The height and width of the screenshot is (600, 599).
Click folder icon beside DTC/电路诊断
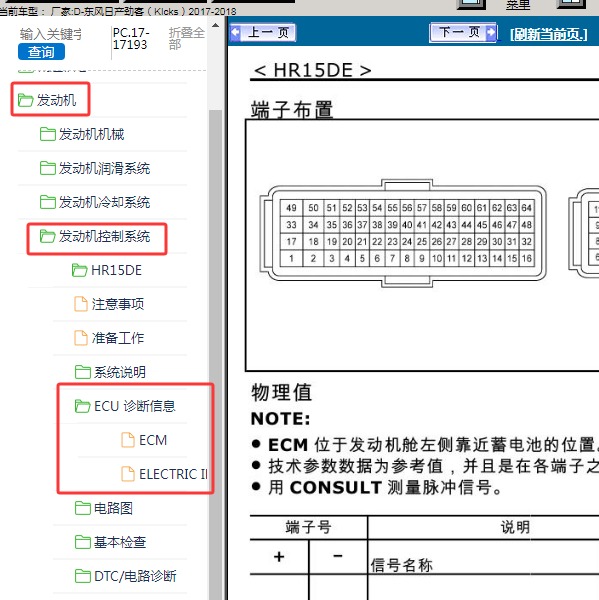click(x=83, y=576)
